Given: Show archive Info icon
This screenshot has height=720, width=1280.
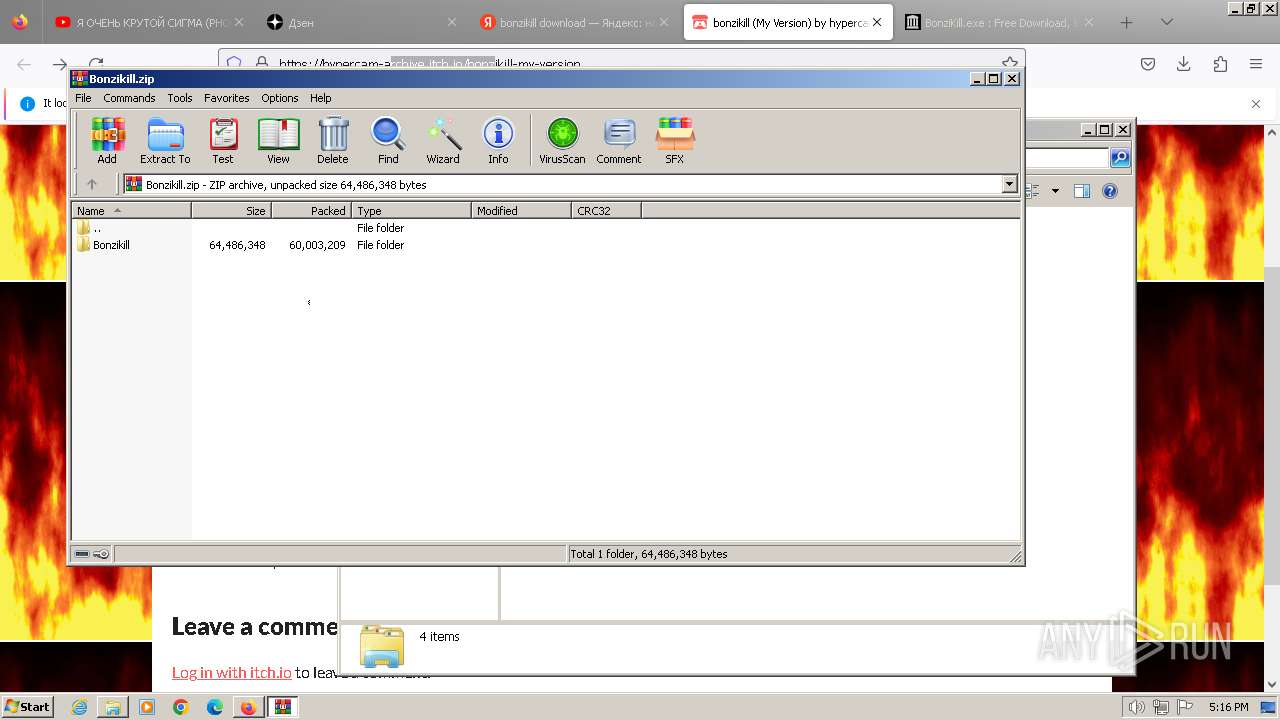Looking at the screenshot, I should tap(498, 140).
